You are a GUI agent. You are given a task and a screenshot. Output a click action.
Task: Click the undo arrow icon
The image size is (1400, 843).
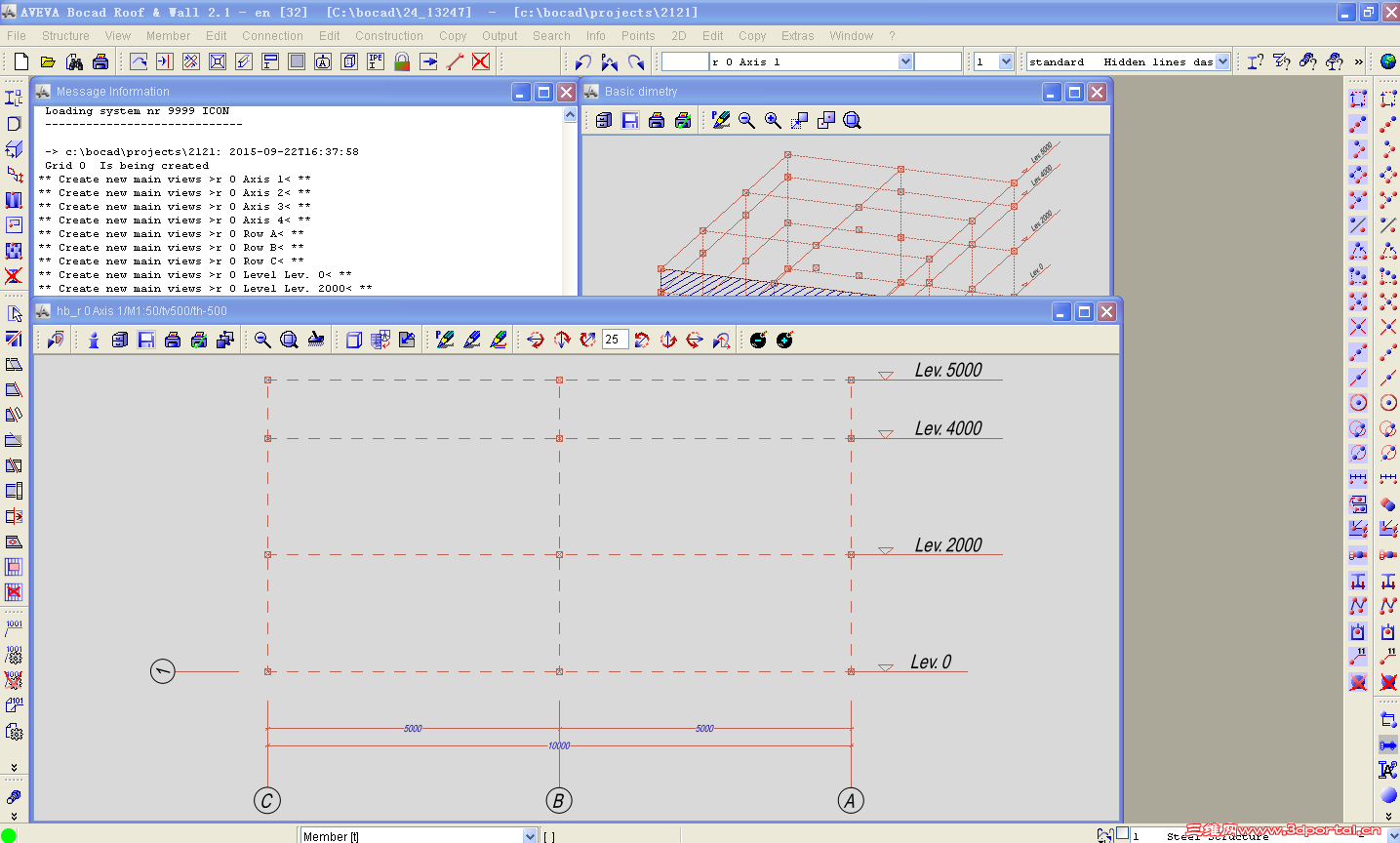coord(583,61)
